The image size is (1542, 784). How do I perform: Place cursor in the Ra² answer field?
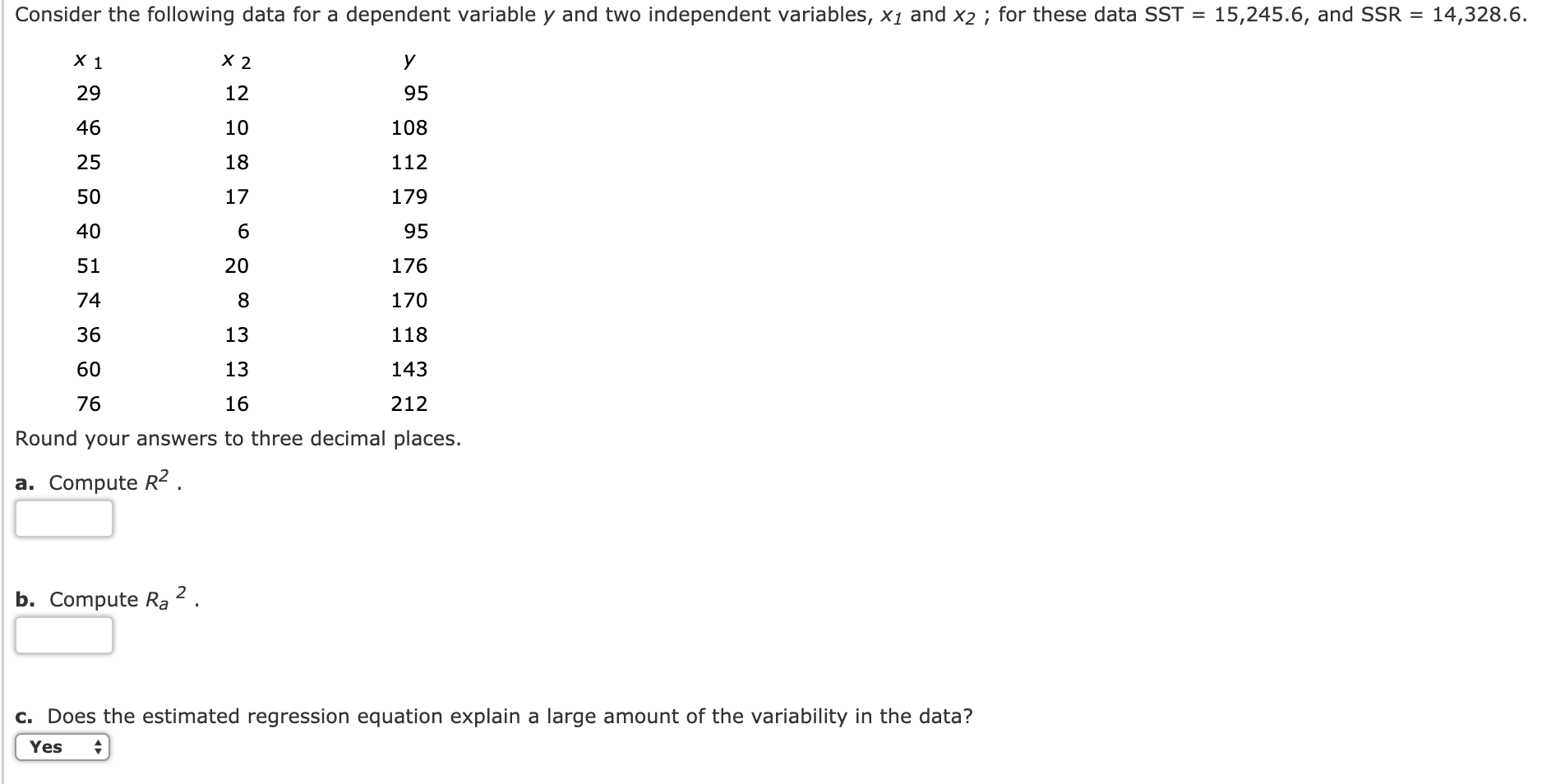(x=63, y=635)
